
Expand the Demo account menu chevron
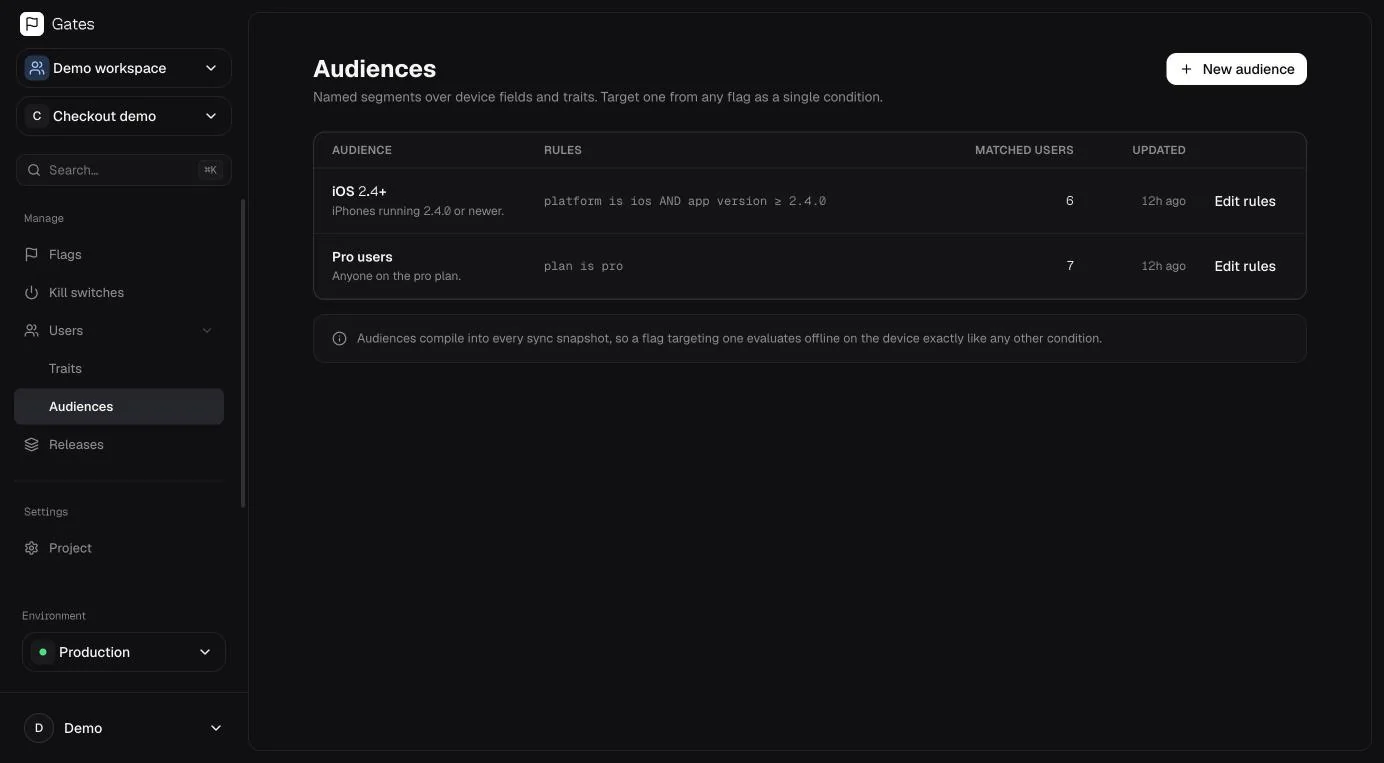[x=216, y=728]
